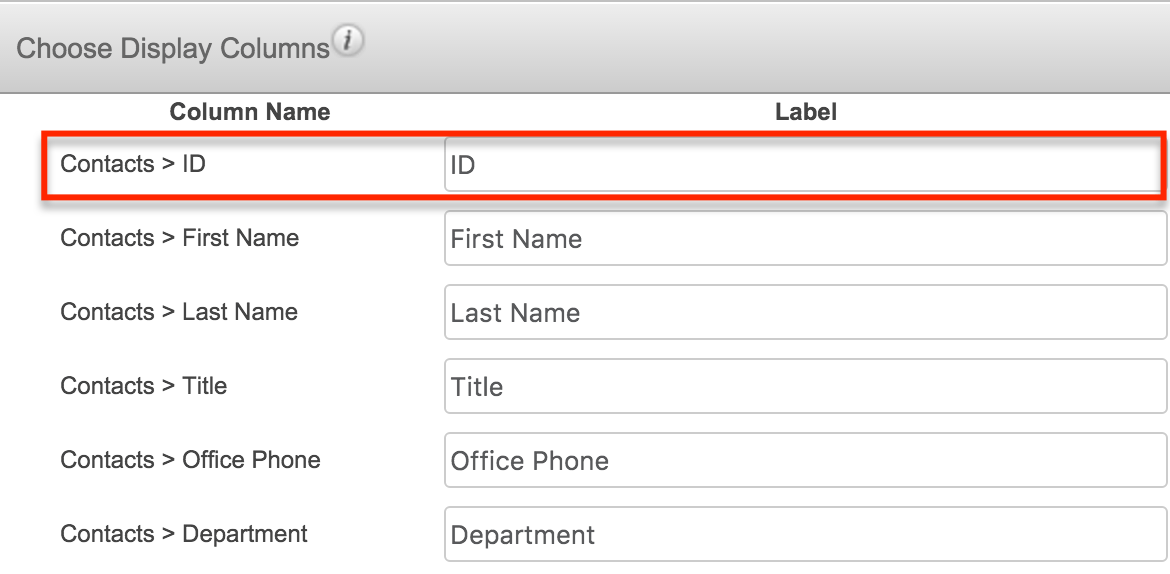Image resolution: width=1170 pixels, height=574 pixels.
Task: Click the Contacts > Department column name
Action: 184,534
